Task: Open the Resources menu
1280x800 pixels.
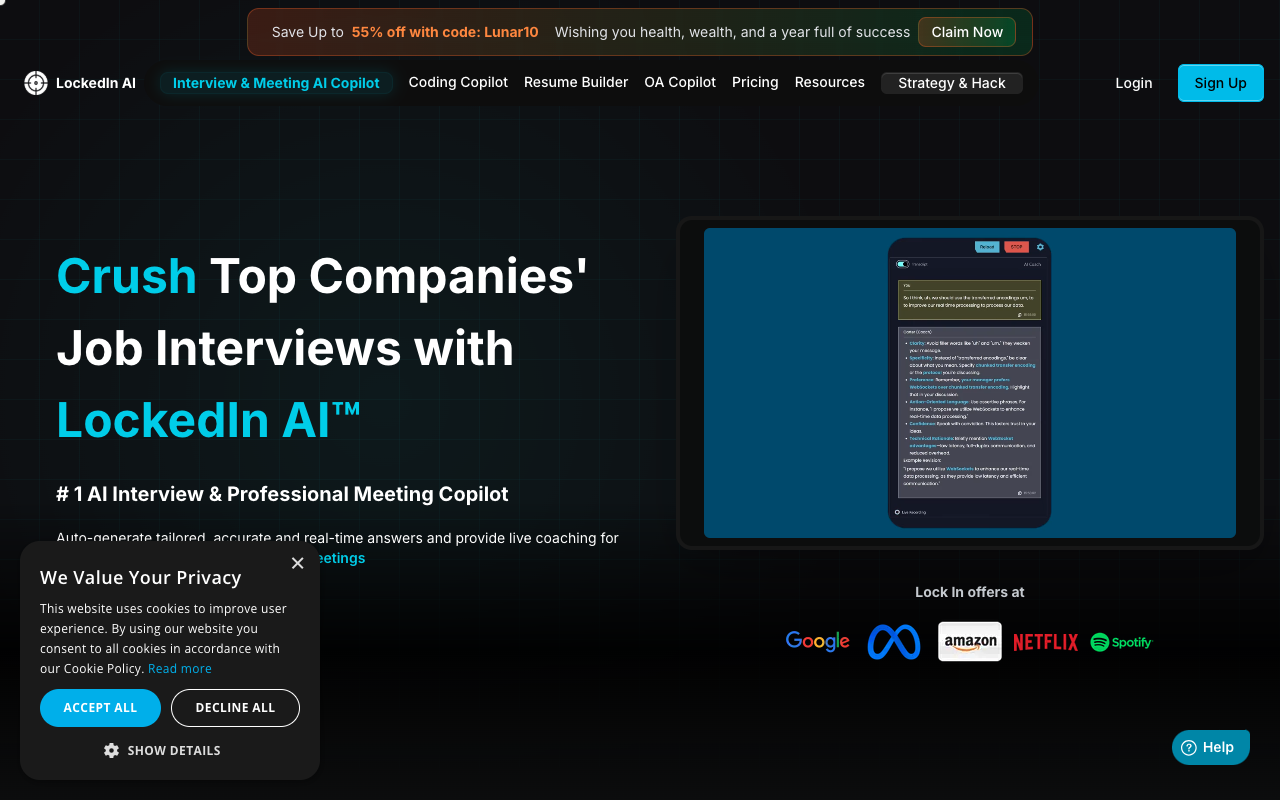Action: [830, 82]
